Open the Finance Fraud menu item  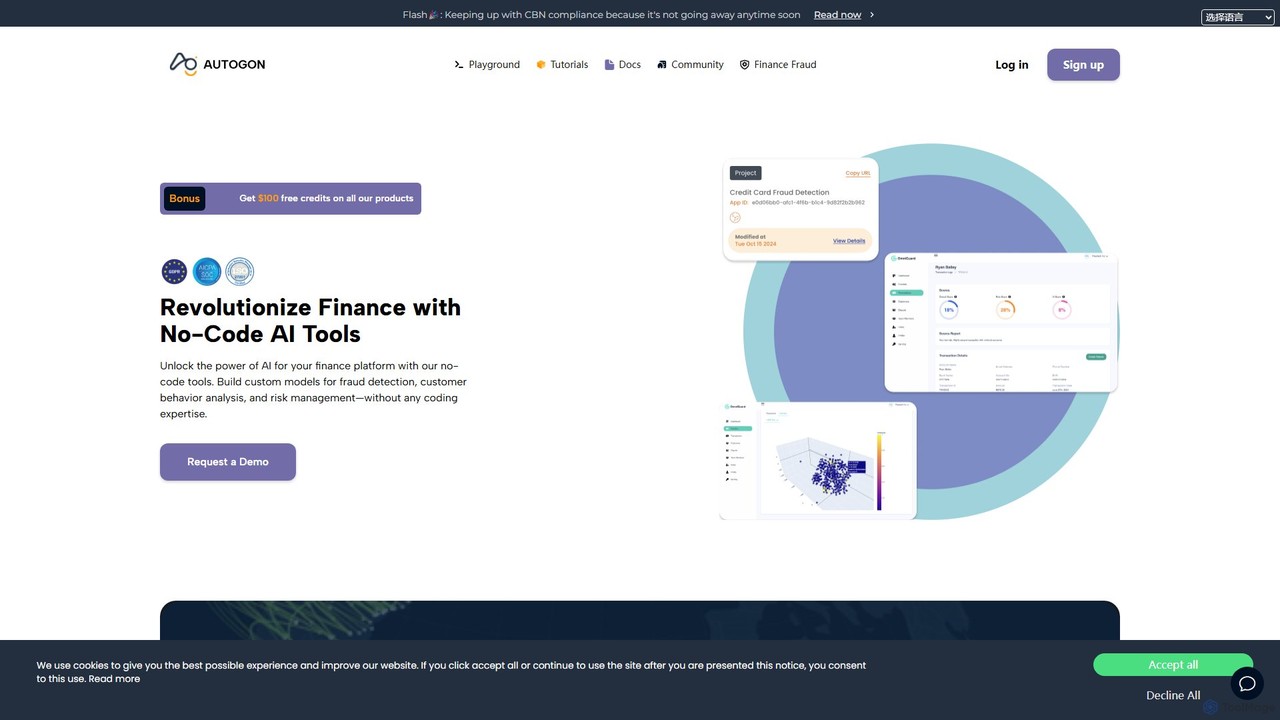point(778,65)
